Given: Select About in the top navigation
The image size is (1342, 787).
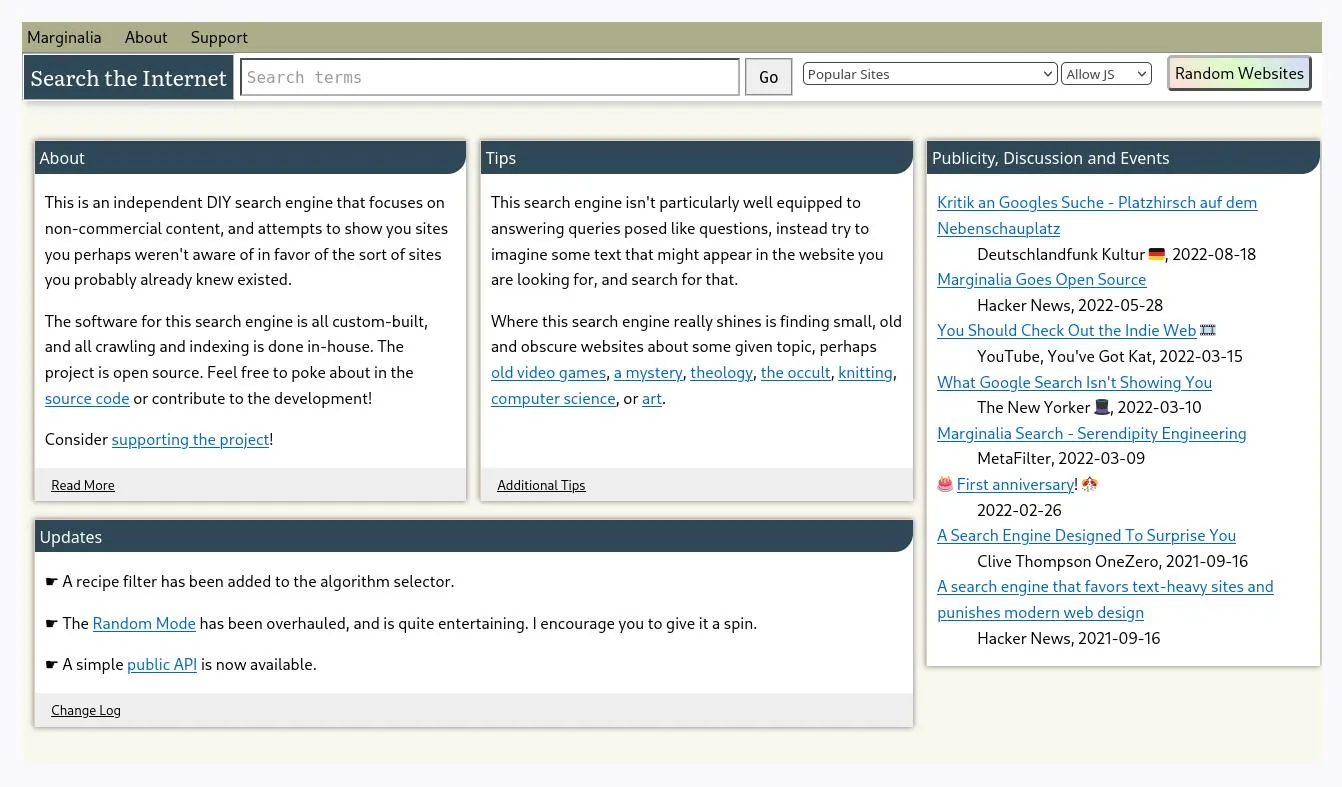Looking at the screenshot, I should pyautogui.click(x=146, y=37).
